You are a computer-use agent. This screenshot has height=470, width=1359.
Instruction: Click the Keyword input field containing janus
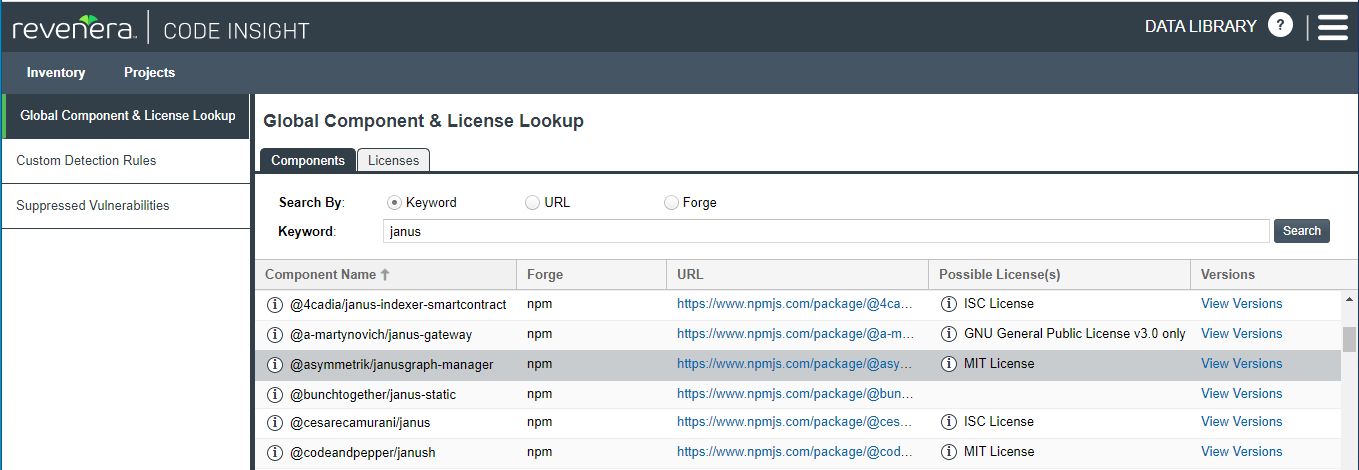(x=826, y=231)
